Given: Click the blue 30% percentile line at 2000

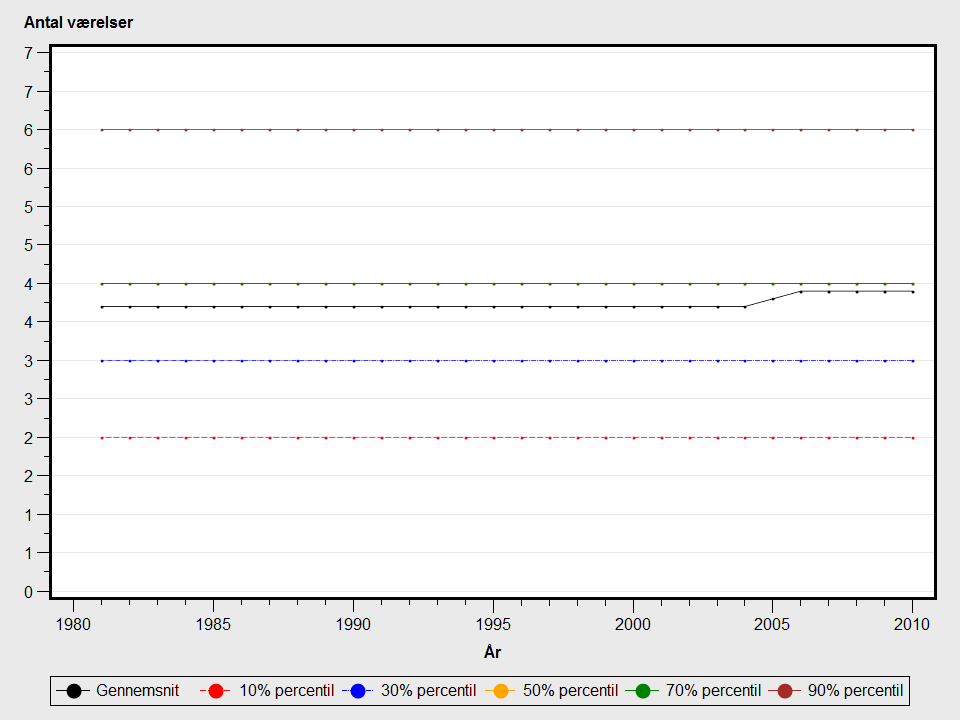Looking at the screenshot, I should (633, 360).
